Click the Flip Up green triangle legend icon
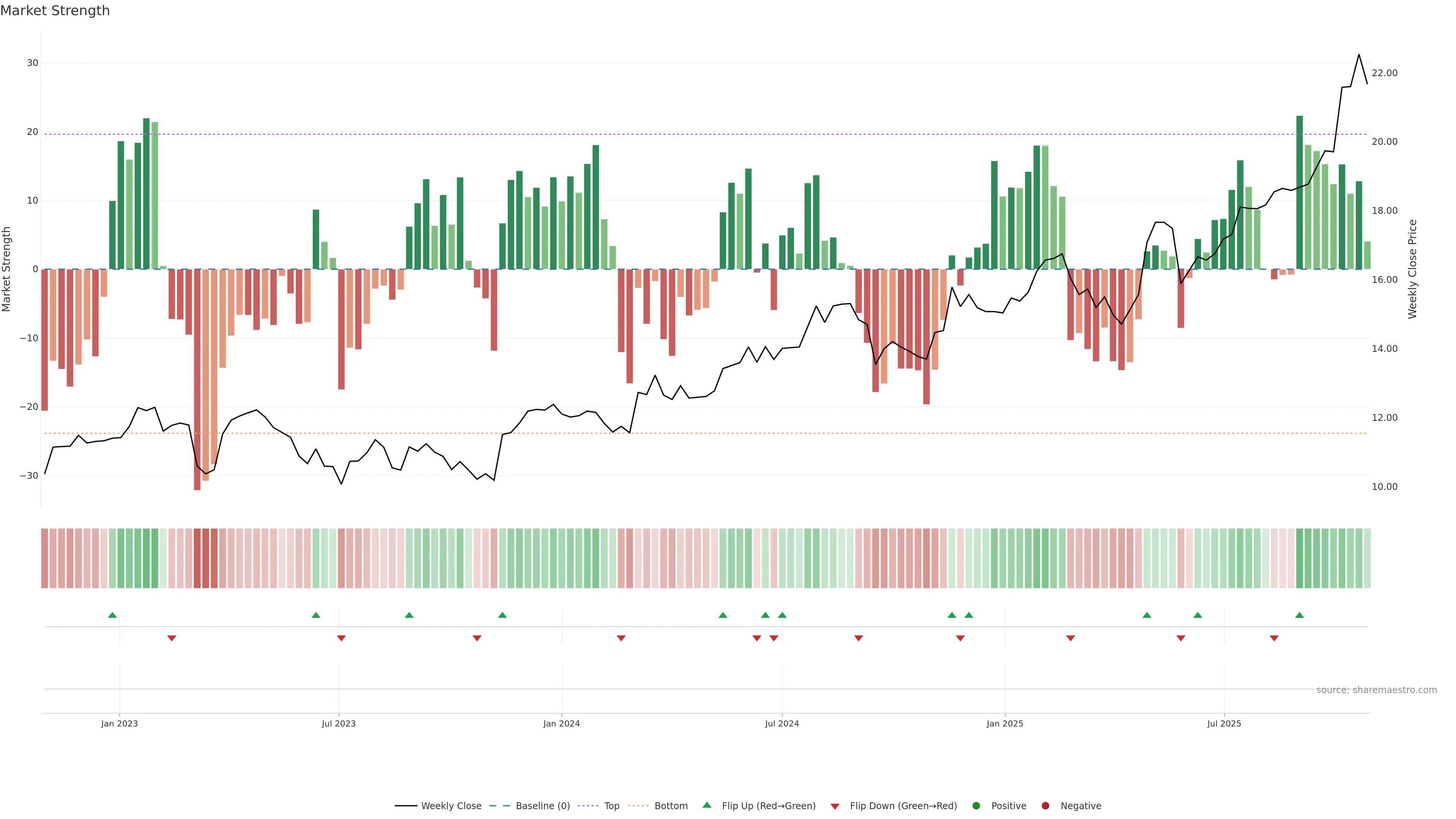The height and width of the screenshot is (819, 1456). pyautogui.click(x=706, y=805)
